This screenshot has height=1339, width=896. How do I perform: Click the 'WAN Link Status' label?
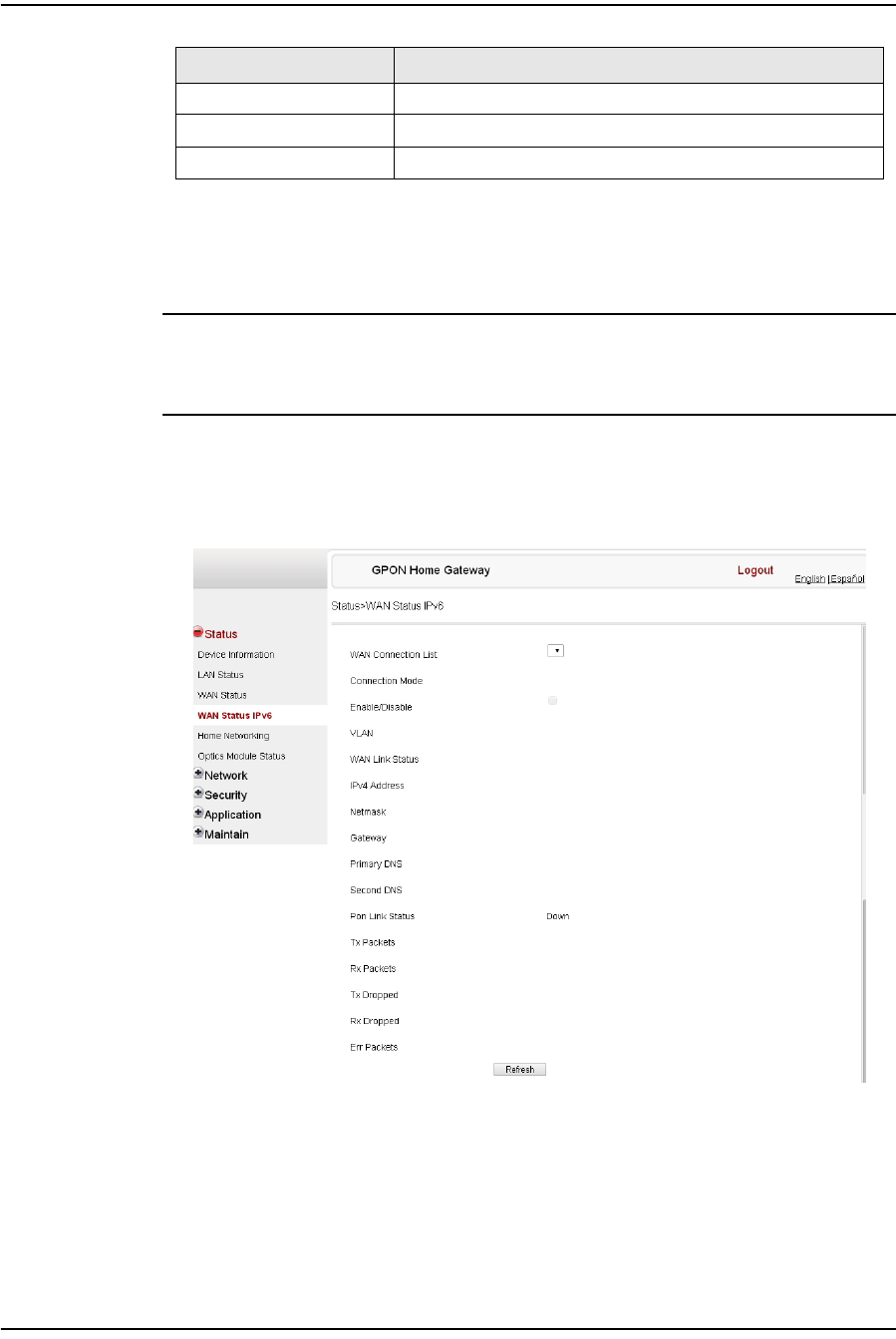coord(385,760)
